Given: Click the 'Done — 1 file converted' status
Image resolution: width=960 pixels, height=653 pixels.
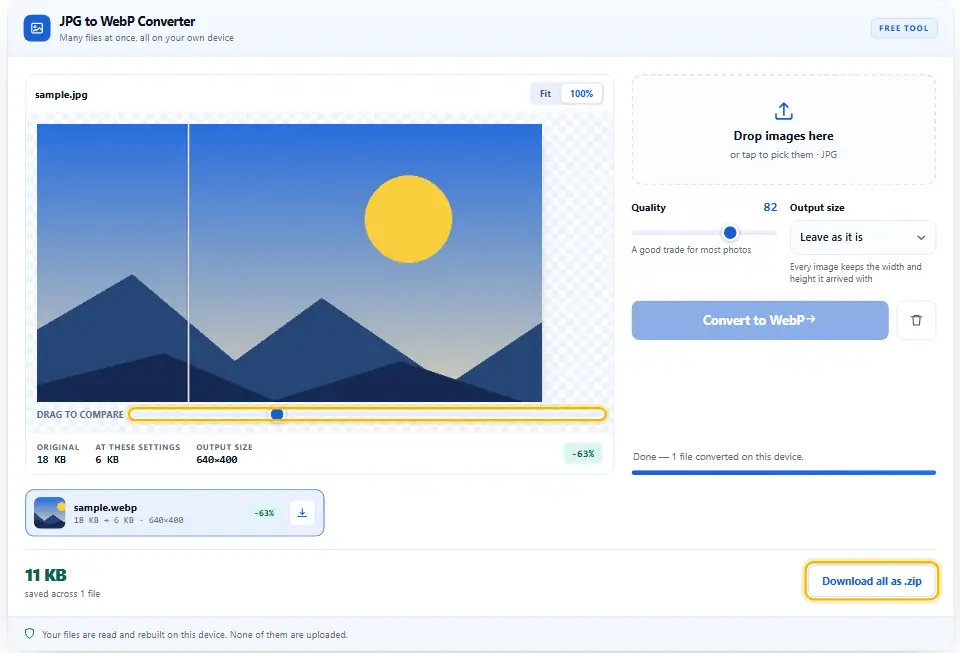Looking at the screenshot, I should (718, 457).
